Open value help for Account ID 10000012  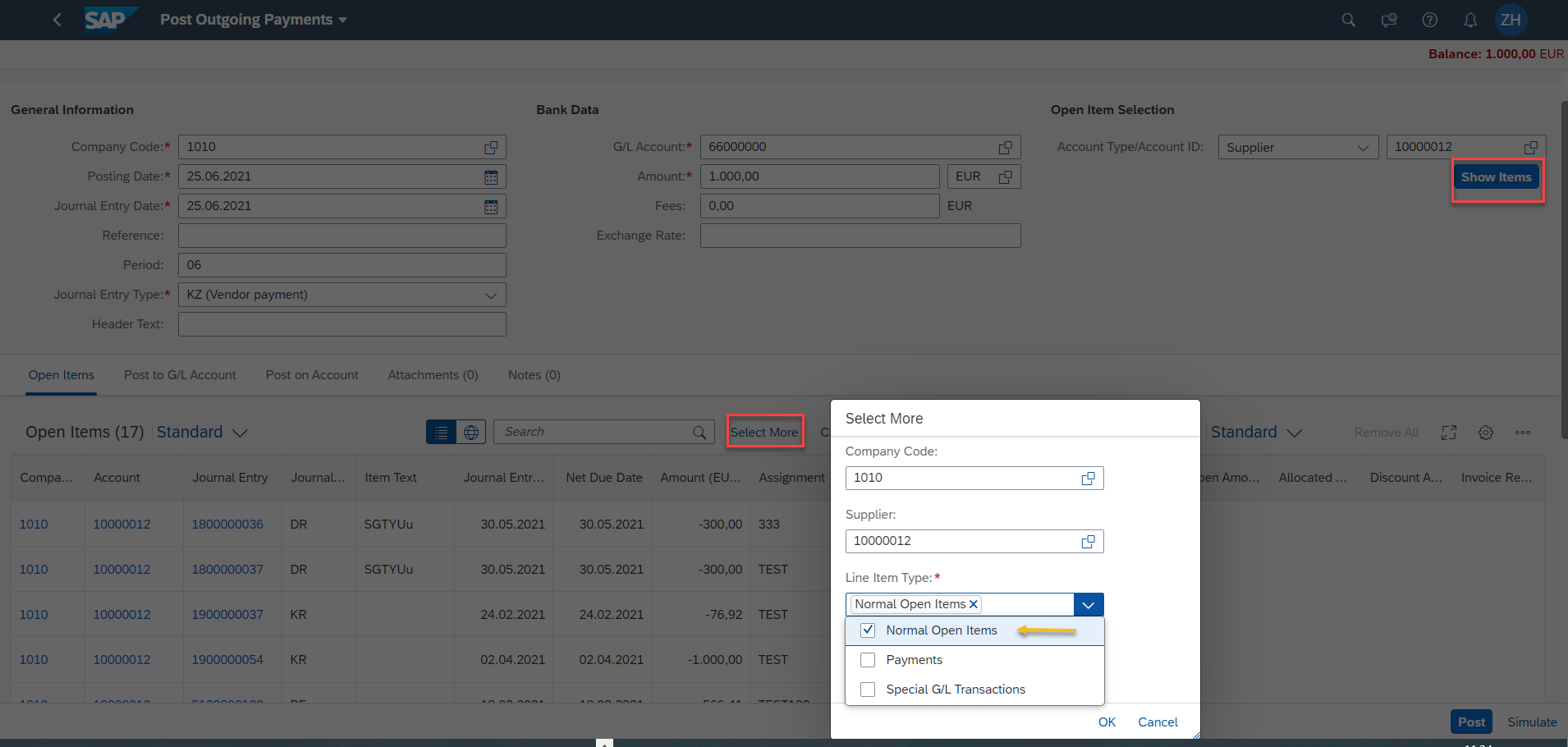1531,147
